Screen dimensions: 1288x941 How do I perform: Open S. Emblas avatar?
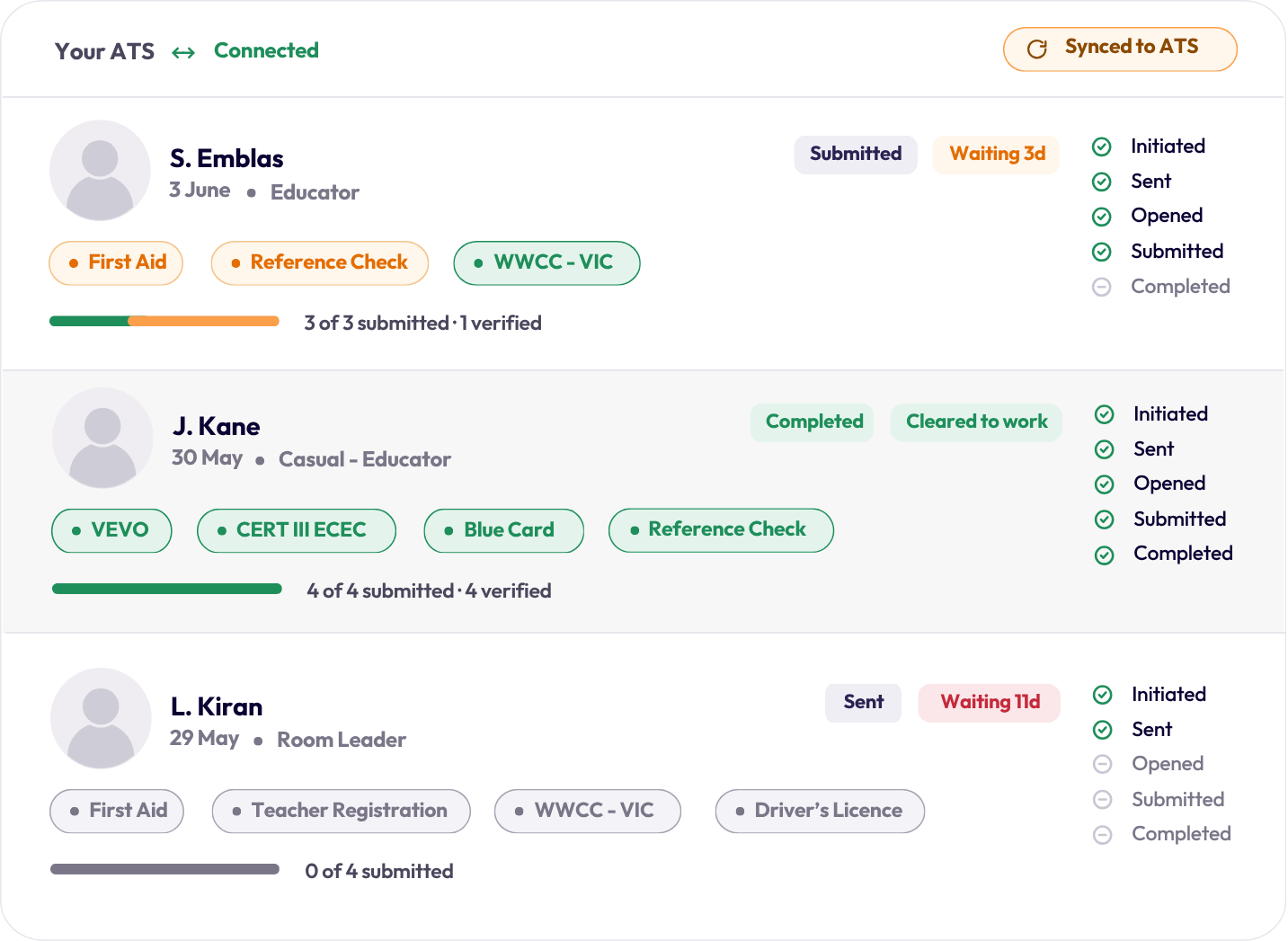point(100,171)
